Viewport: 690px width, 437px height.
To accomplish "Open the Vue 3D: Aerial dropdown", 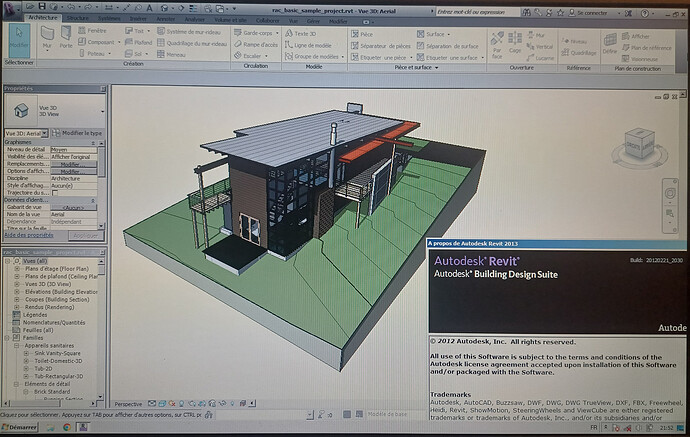I will (x=26, y=133).
